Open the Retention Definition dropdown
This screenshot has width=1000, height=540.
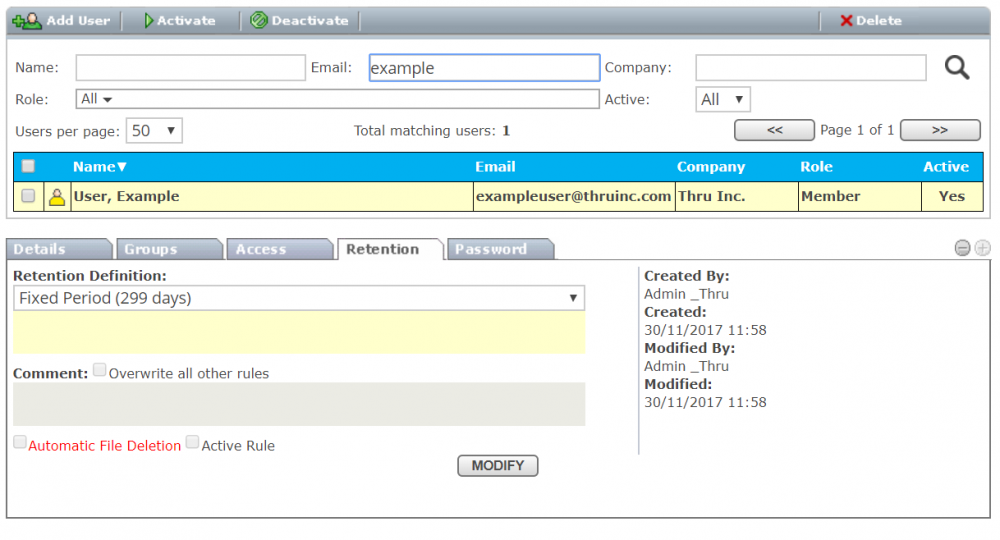pyautogui.click(x=300, y=298)
